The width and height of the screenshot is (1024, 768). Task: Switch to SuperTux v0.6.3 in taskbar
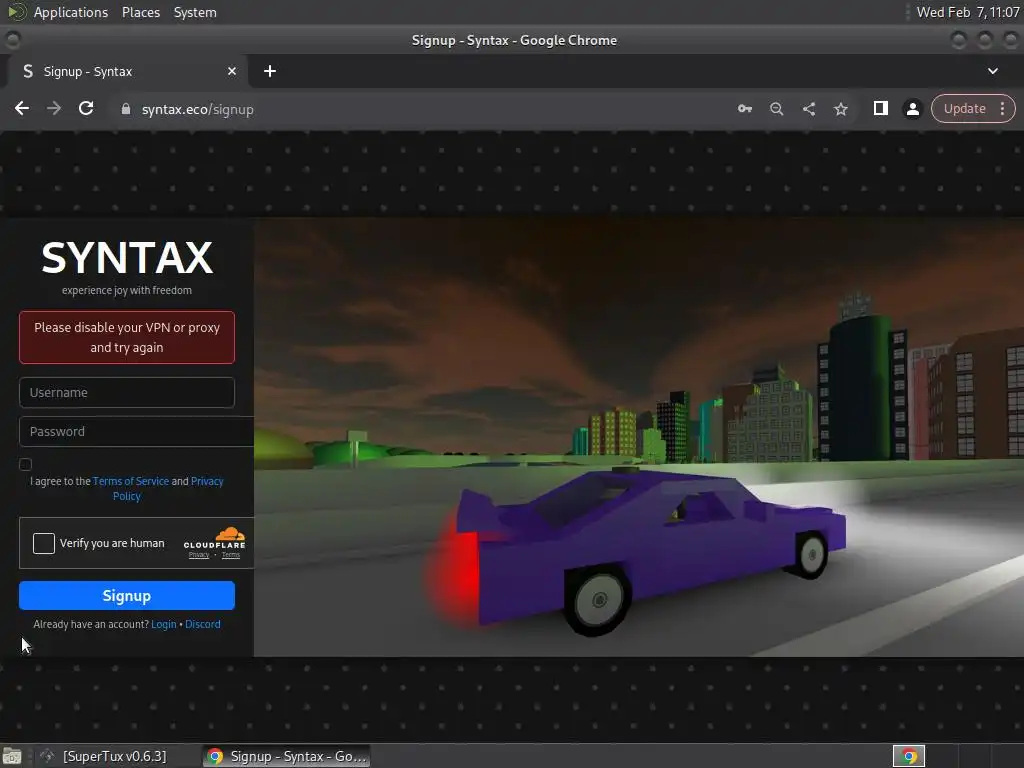click(103, 756)
